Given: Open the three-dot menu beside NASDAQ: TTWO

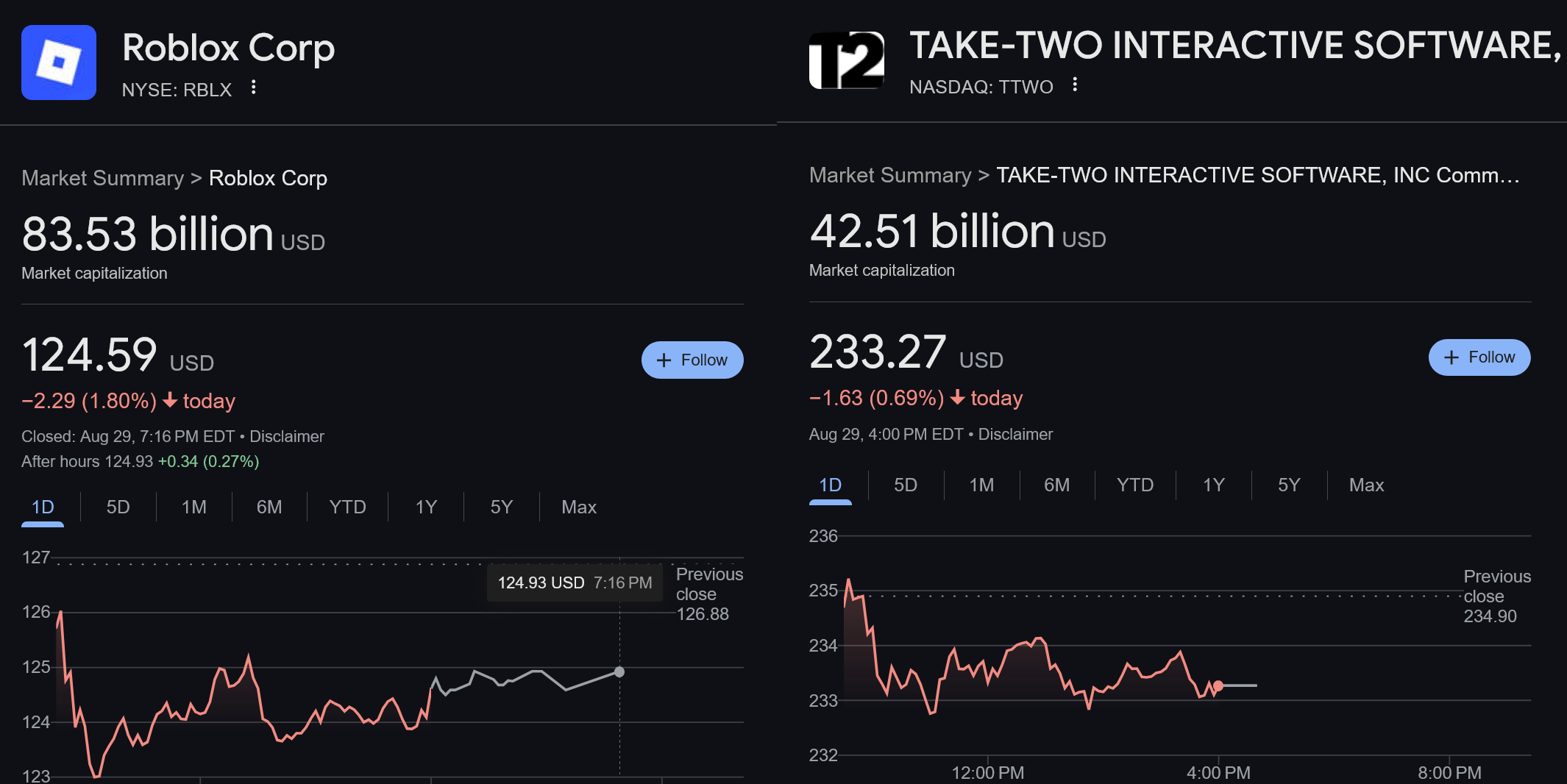Looking at the screenshot, I should pos(1075,85).
